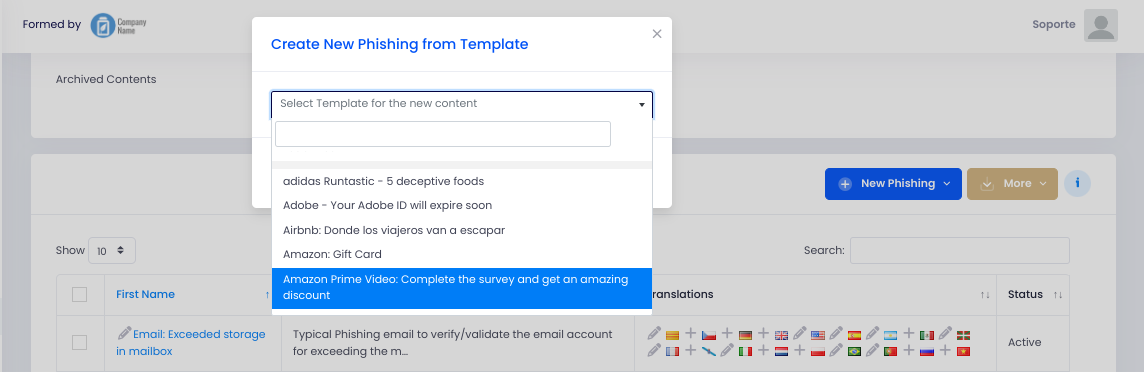The width and height of the screenshot is (1144, 372).
Task: Open the Select Template dropdown arrow
Action: [641, 104]
